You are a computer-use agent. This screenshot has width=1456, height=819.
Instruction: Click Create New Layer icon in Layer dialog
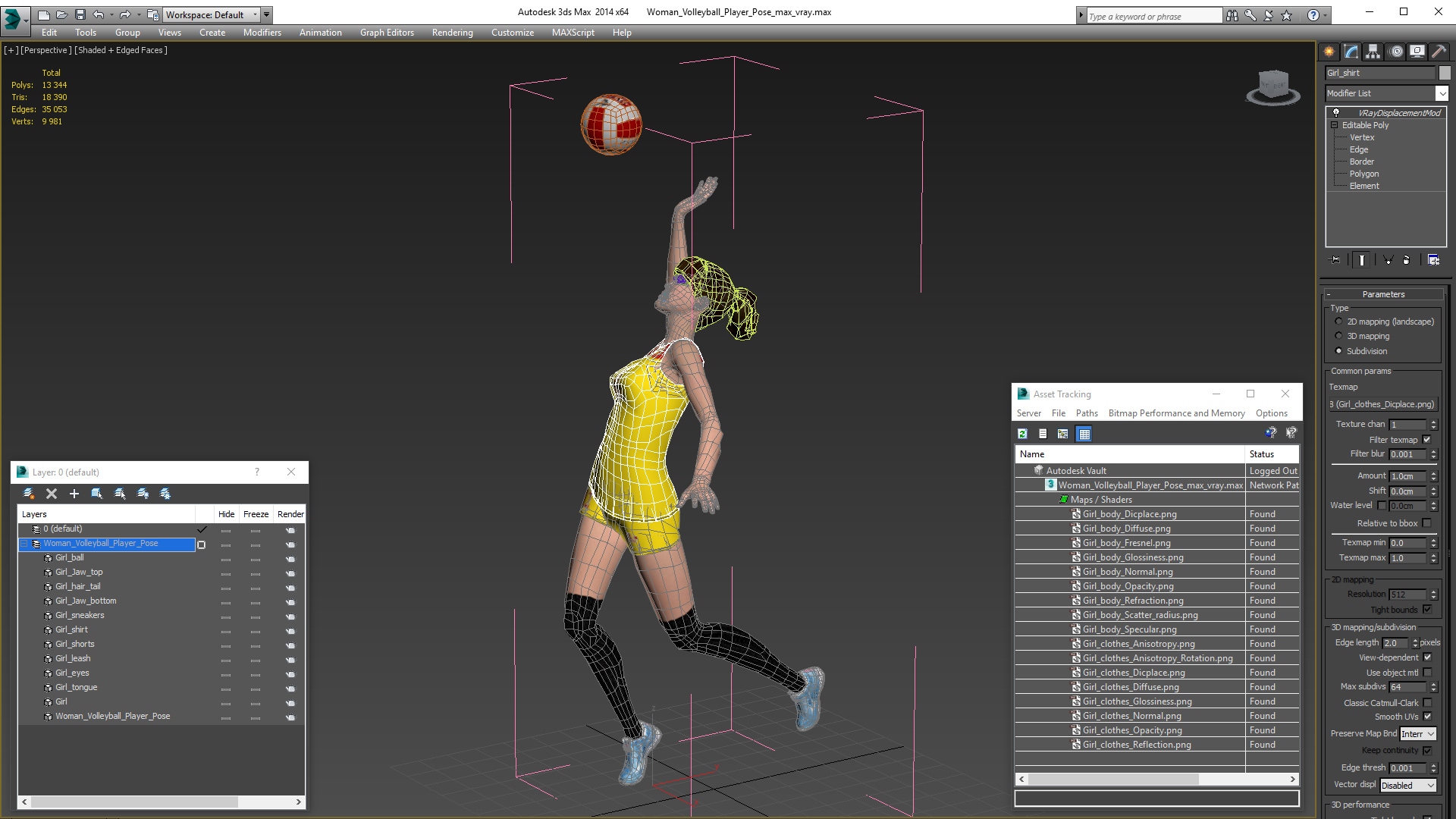click(x=29, y=494)
